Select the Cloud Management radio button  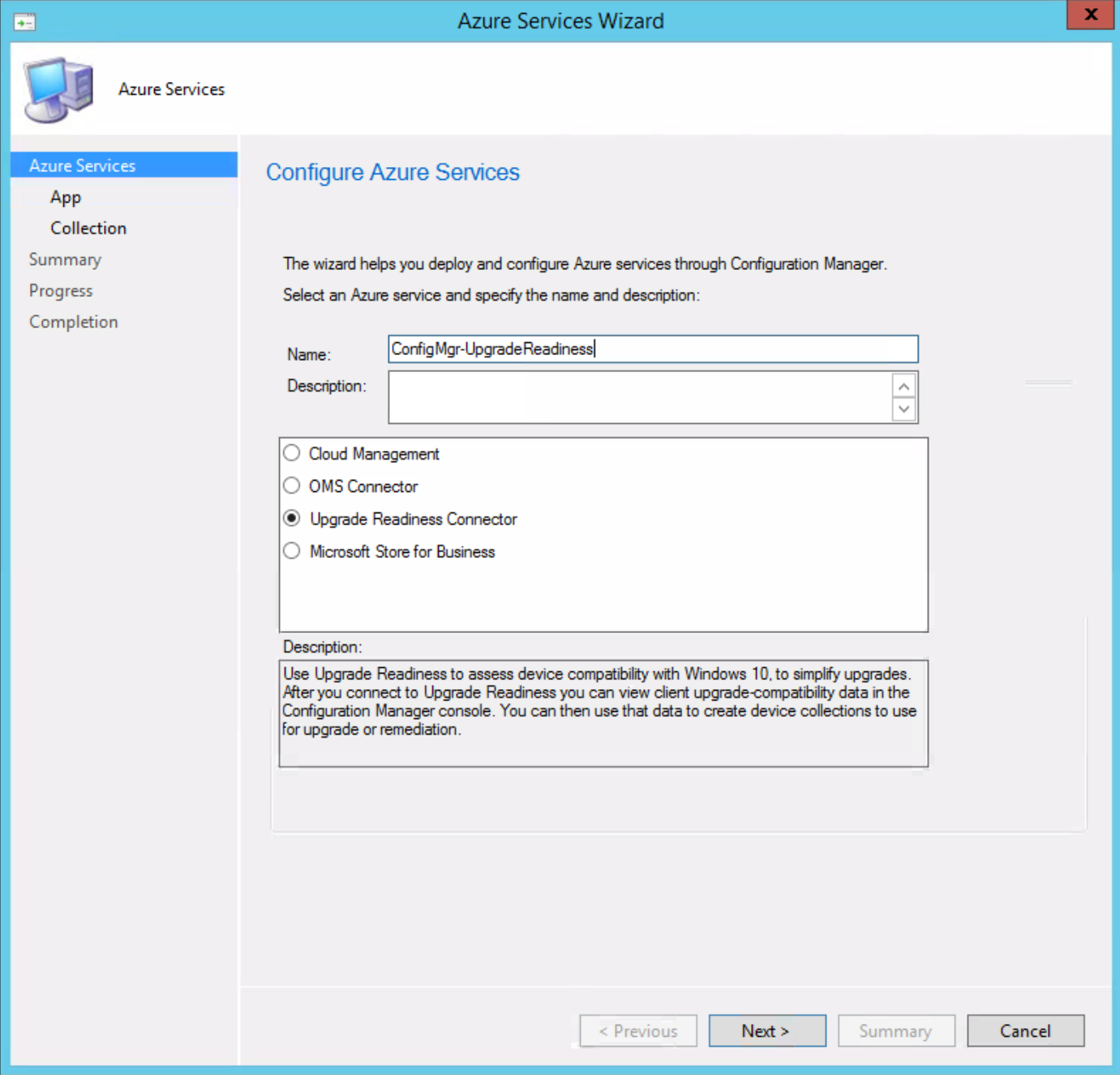(x=292, y=453)
